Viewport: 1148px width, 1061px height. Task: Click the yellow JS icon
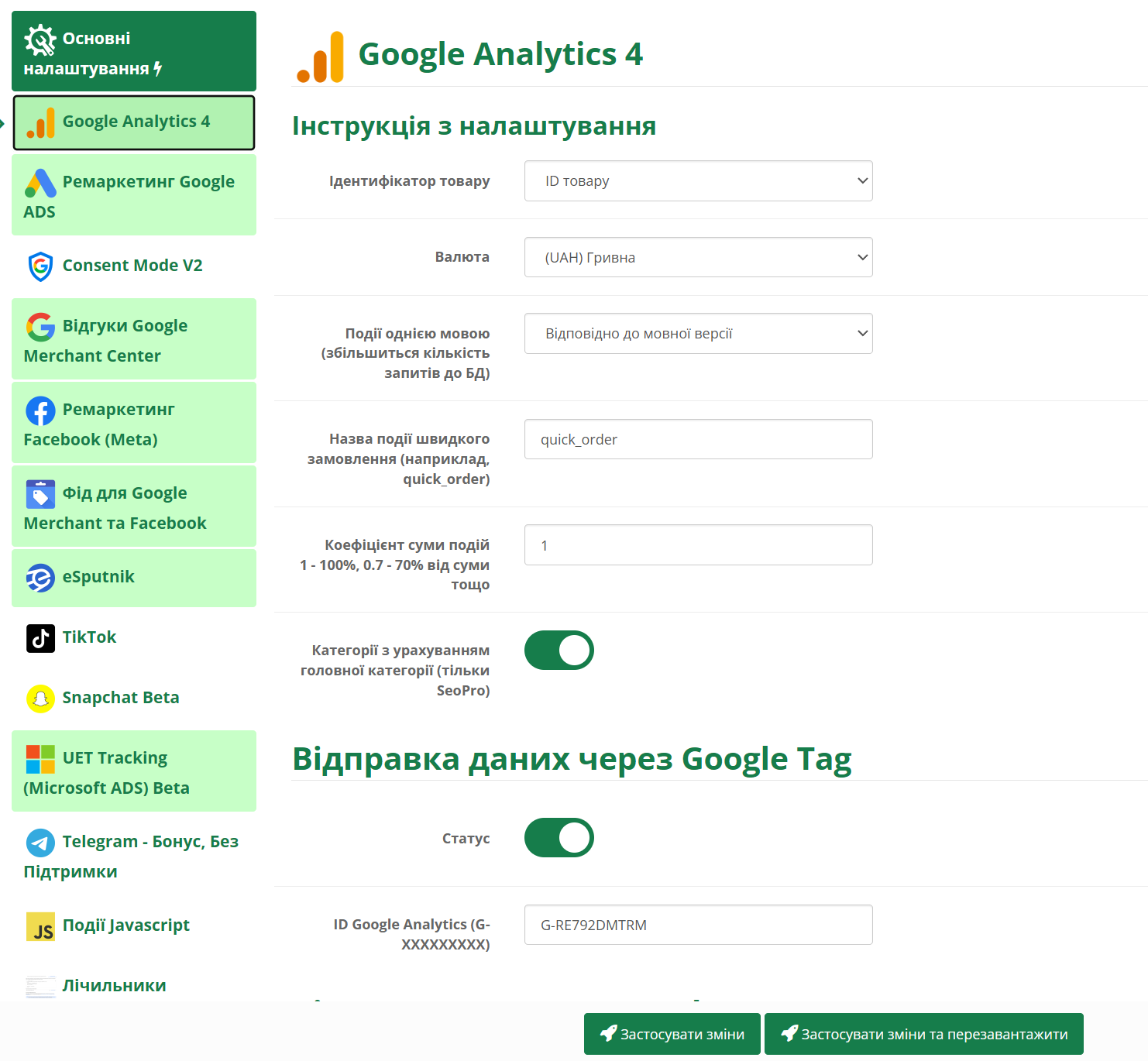40,926
